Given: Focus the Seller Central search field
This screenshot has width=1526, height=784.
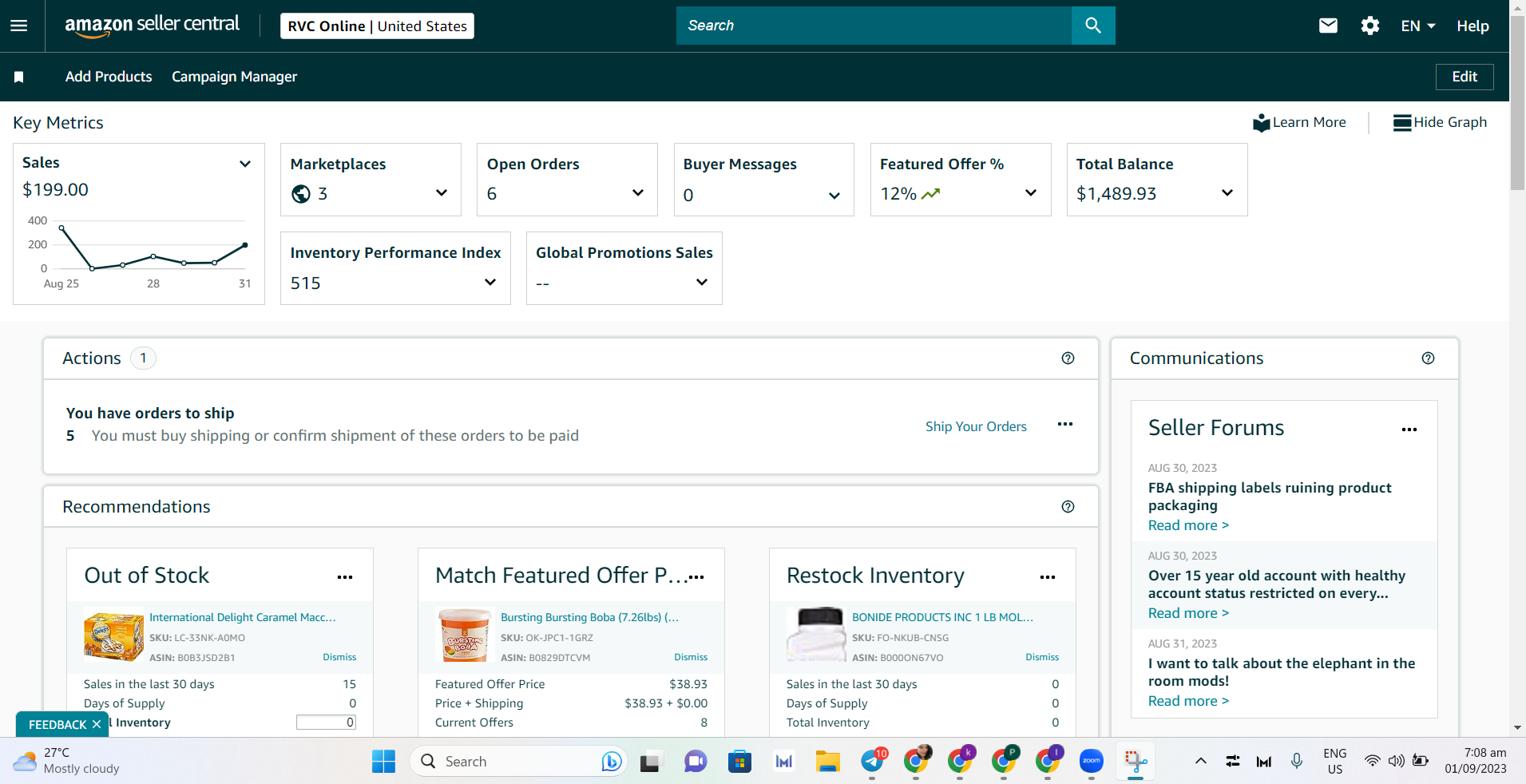Looking at the screenshot, I should click(x=874, y=26).
